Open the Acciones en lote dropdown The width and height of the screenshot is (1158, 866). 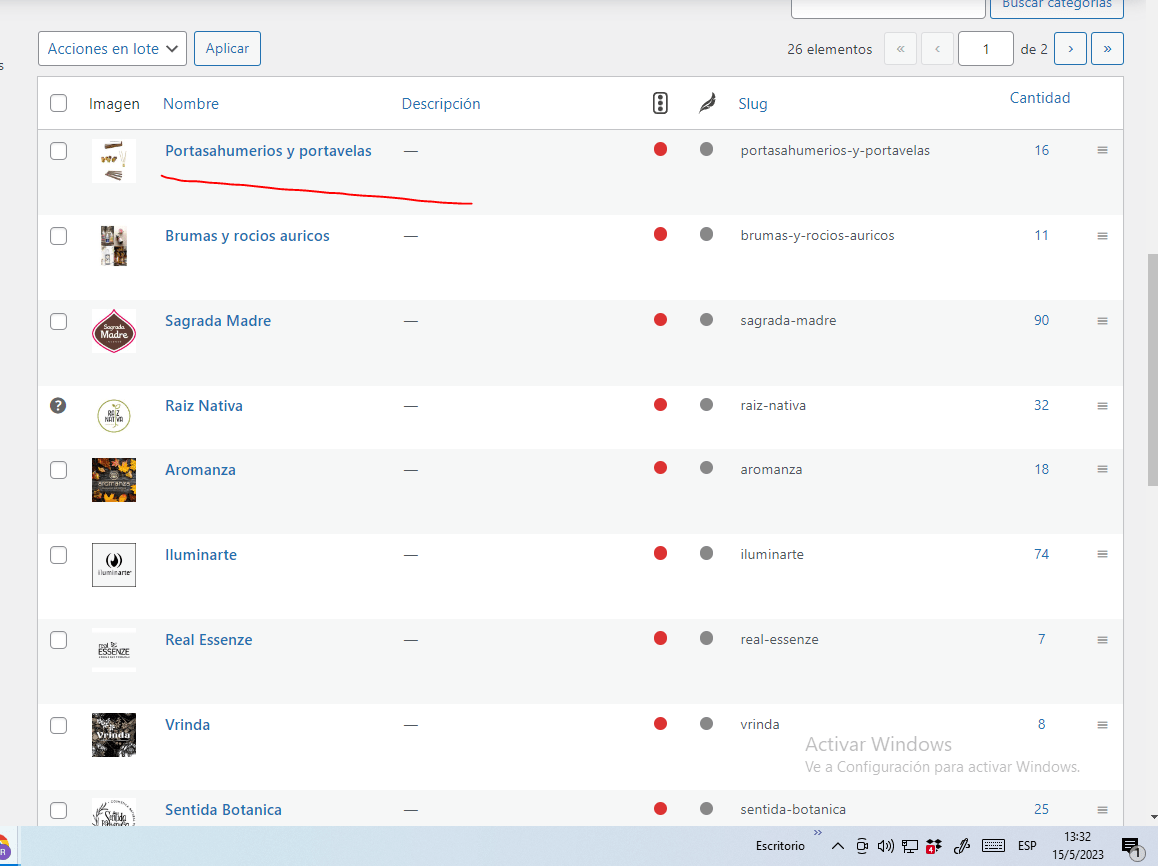point(112,49)
